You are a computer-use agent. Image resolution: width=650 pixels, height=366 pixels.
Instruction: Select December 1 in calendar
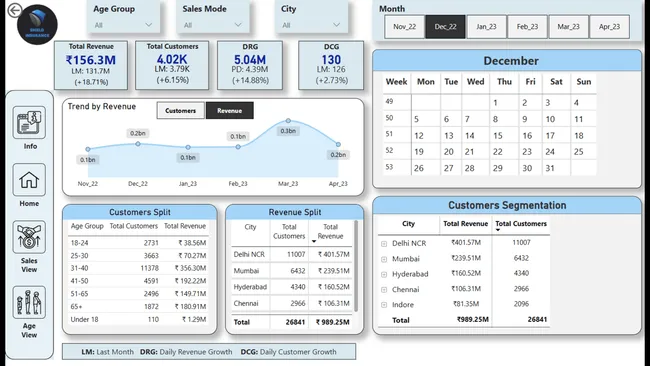pos(495,103)
